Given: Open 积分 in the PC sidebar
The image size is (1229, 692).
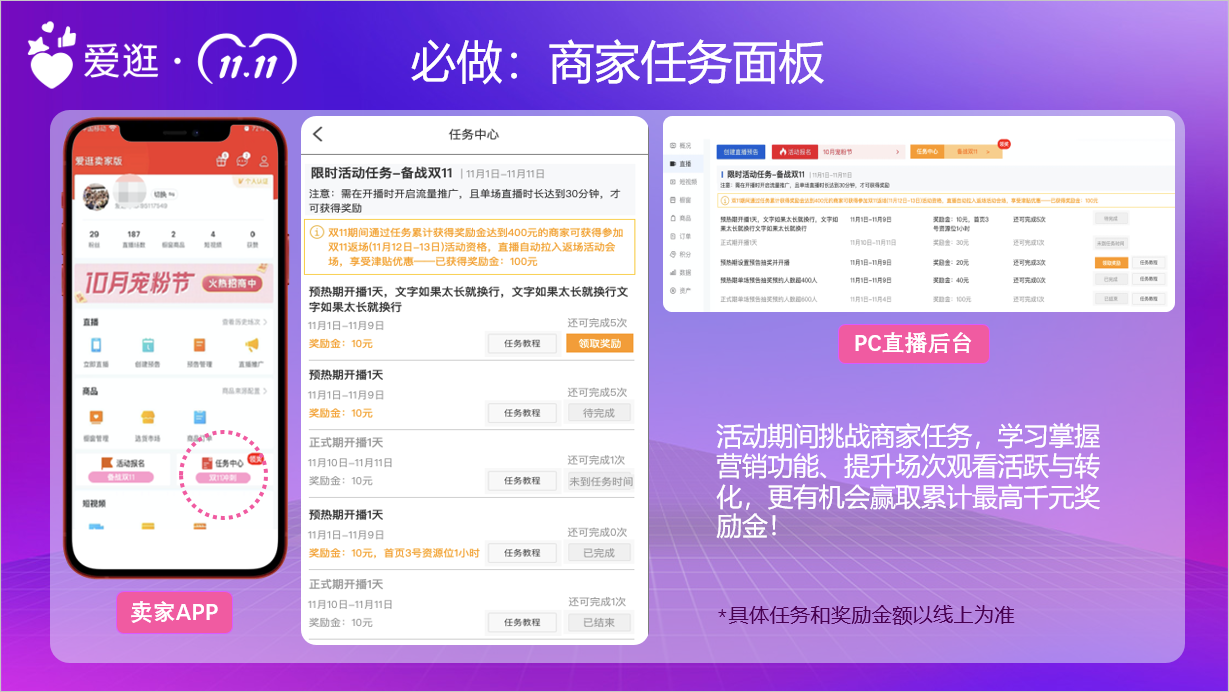Looking at the screenshot, I should click(681, 254).
